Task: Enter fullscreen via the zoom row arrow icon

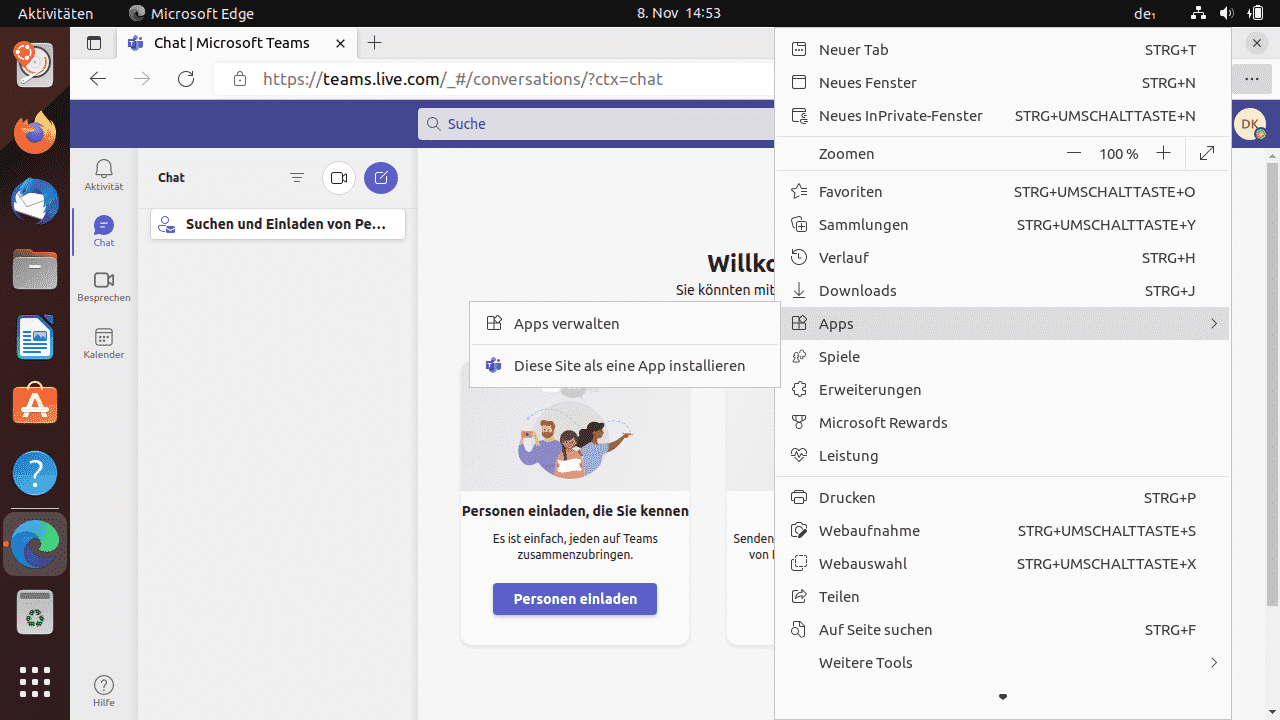Action: 1207,153
